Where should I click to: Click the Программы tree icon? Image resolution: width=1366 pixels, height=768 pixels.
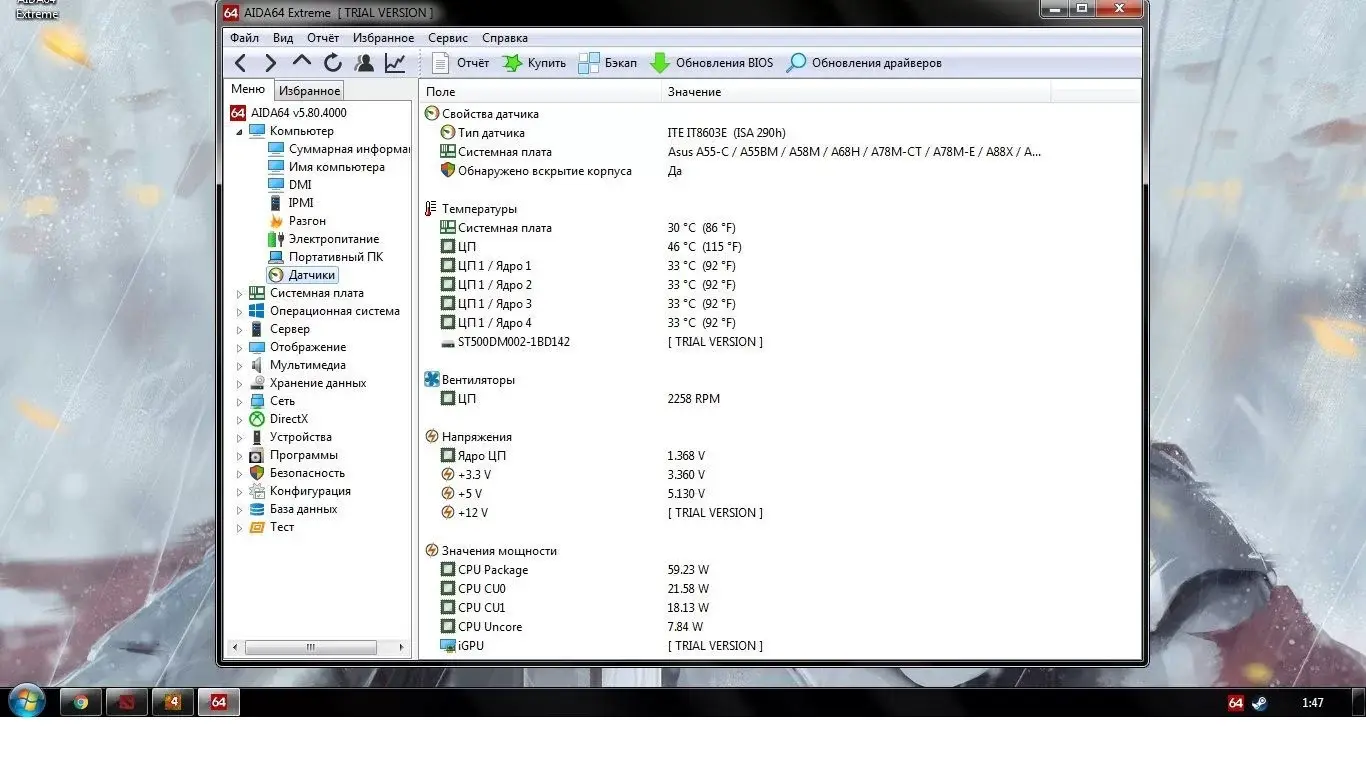[257, 455]
